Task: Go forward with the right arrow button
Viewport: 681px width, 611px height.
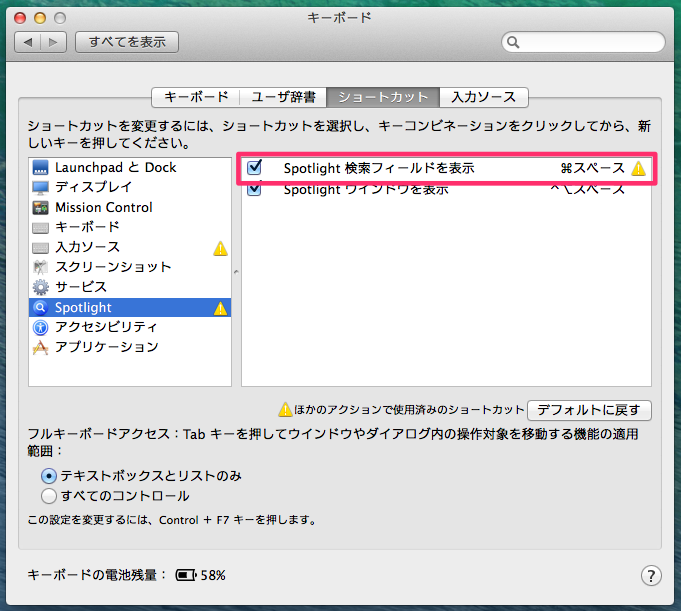Action: coord(53,42)
